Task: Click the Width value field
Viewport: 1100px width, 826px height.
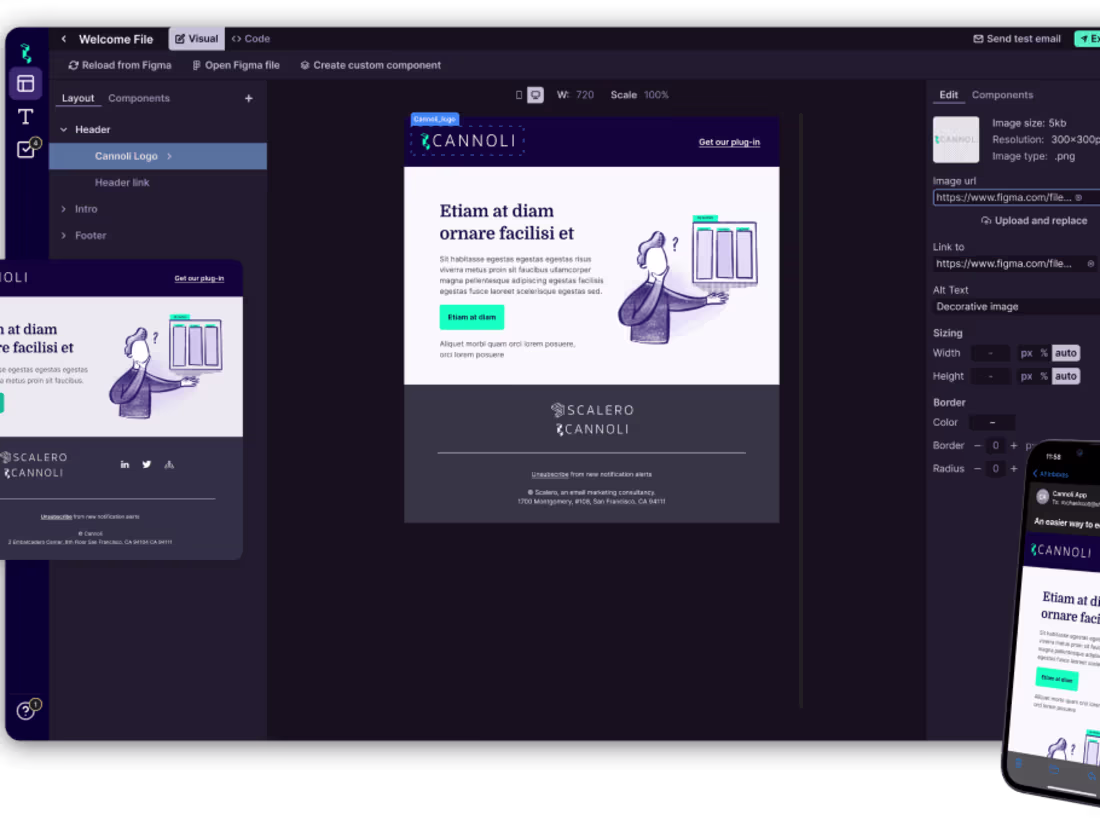Action: coord(990,353)
